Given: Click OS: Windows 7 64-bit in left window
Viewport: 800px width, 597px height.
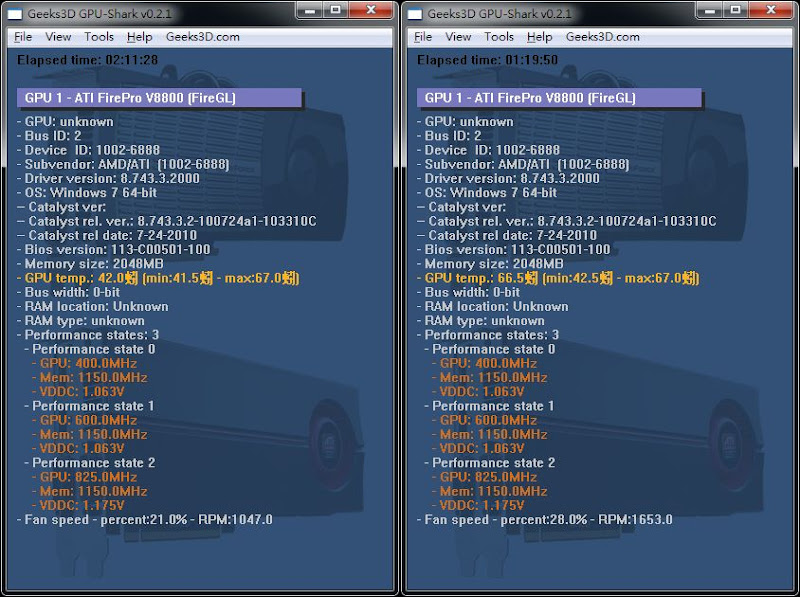Looking at the screenshot, I should pos(87,193).
